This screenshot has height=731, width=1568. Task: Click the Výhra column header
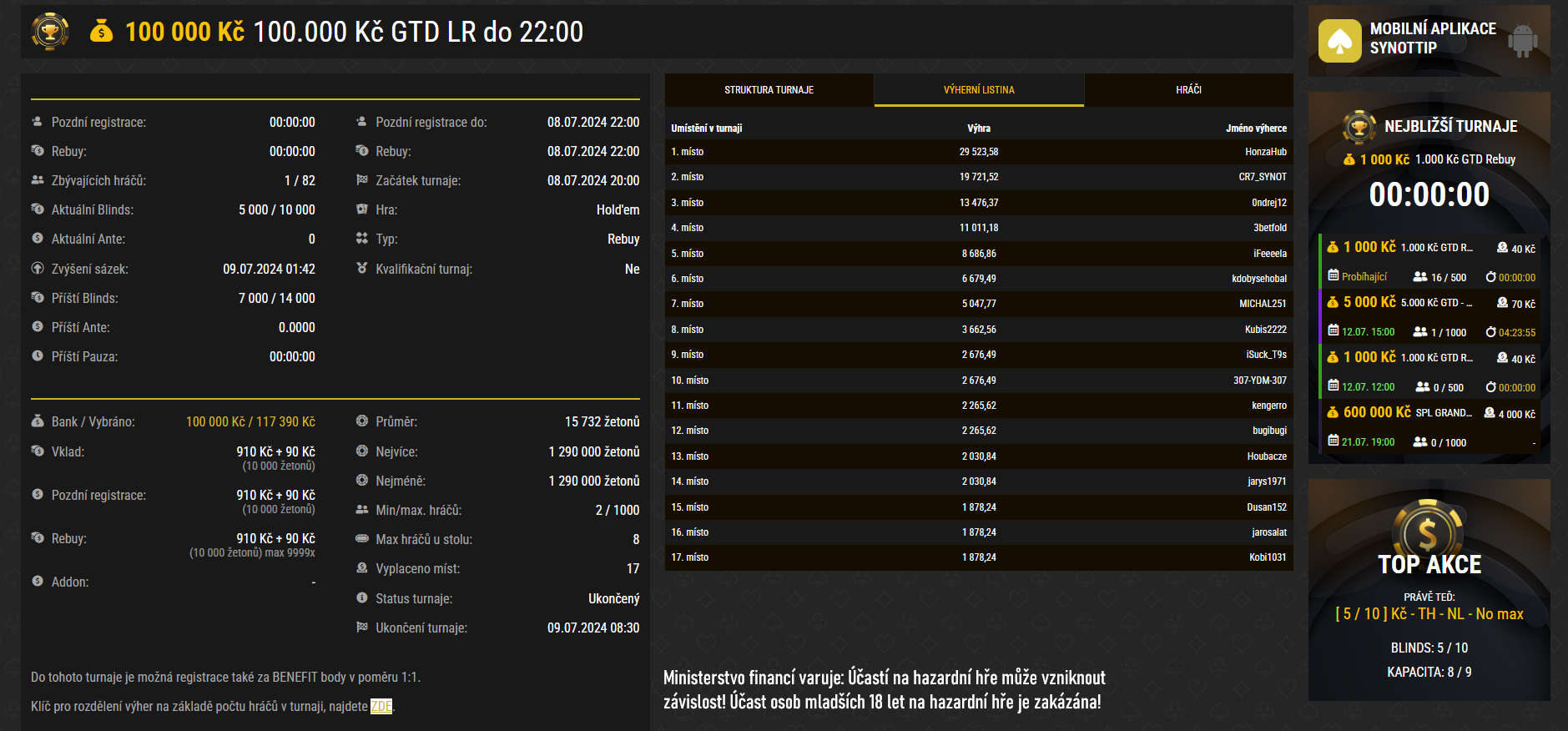pyautogui.click(x=979, y=129)
